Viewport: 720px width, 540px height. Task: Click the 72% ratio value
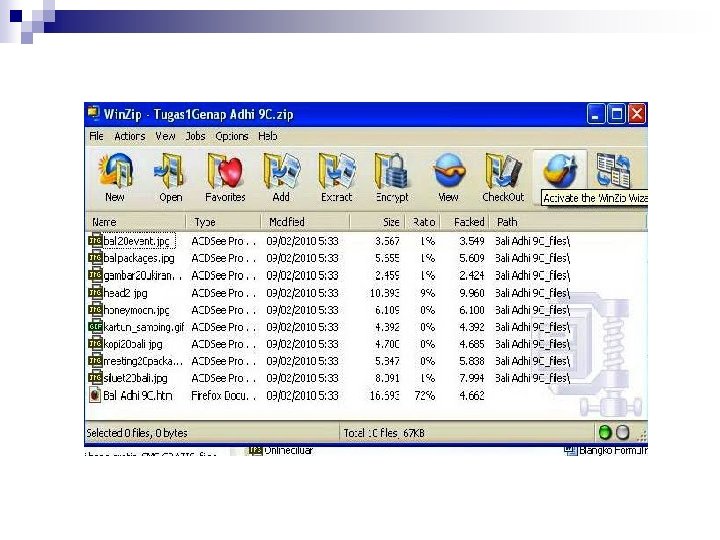click(x=424, y=395)
